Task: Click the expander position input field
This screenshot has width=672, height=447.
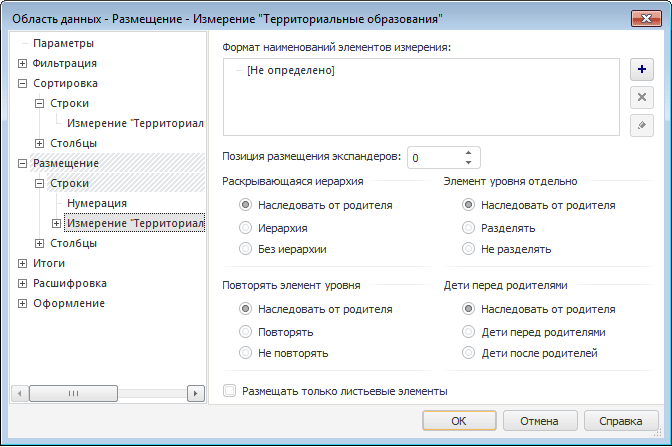Action: pos(434,158)
